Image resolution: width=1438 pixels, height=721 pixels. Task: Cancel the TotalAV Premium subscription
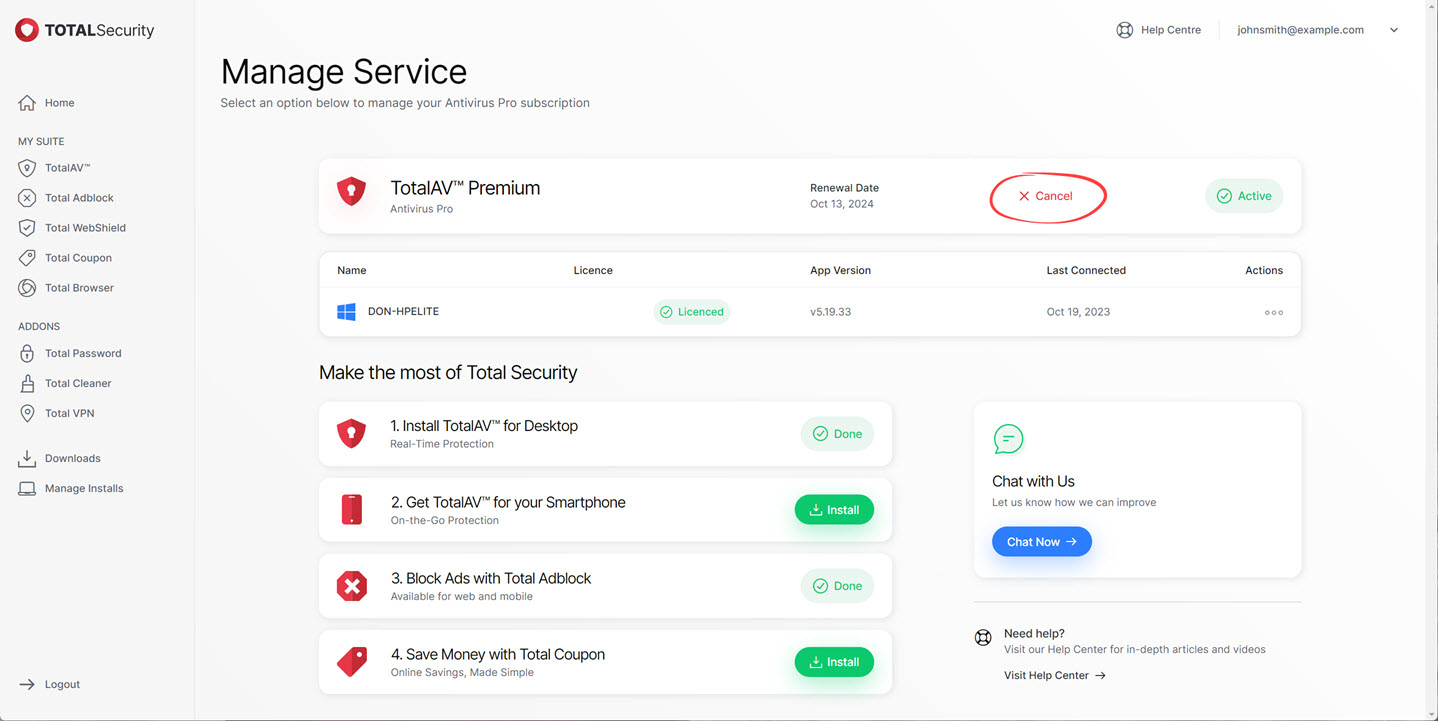pos(1046,196)
